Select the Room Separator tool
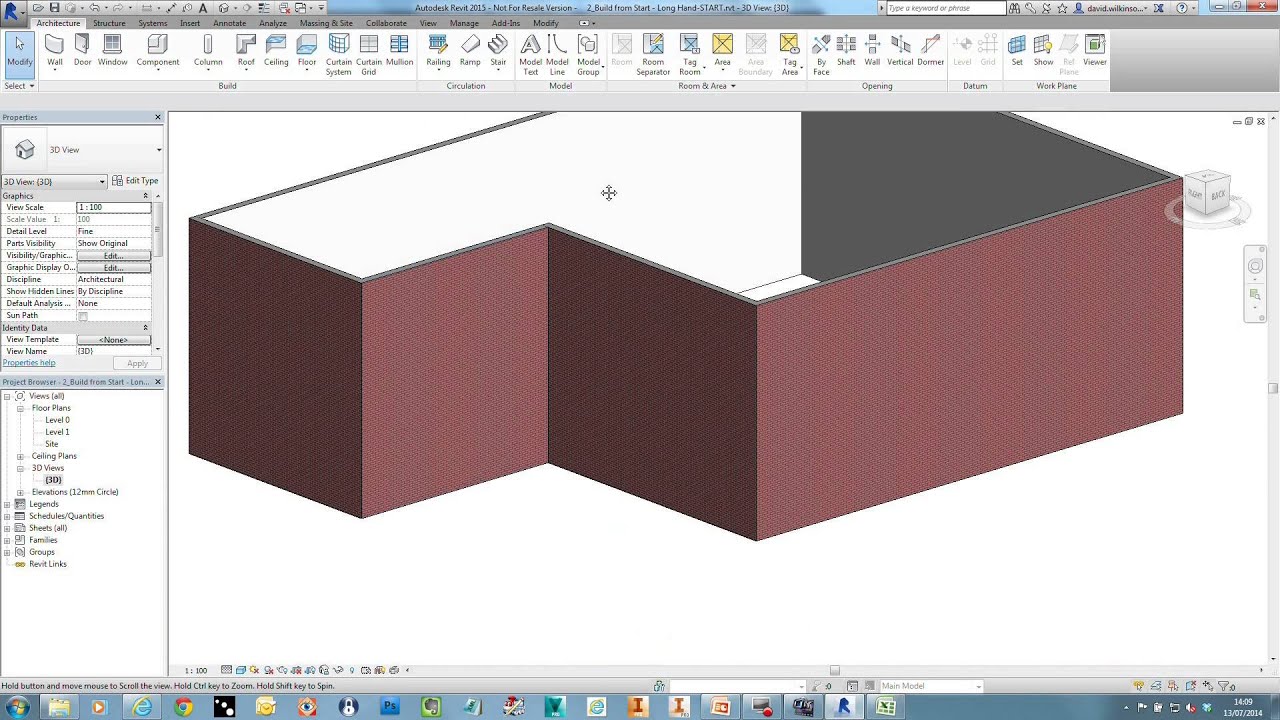This screenshot has height=720, width=1280. [653, 56]
